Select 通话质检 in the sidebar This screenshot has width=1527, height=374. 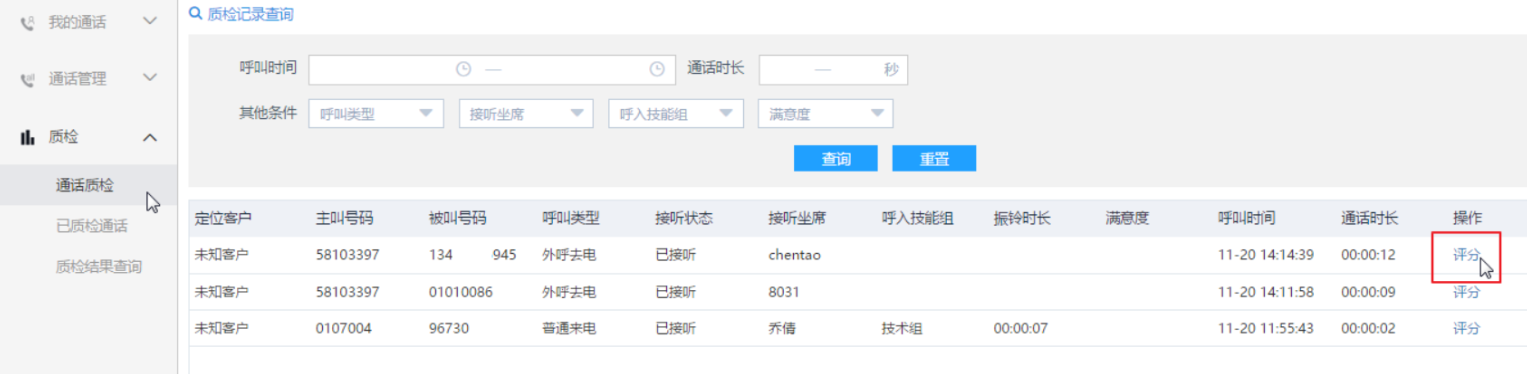click(85, 185)
